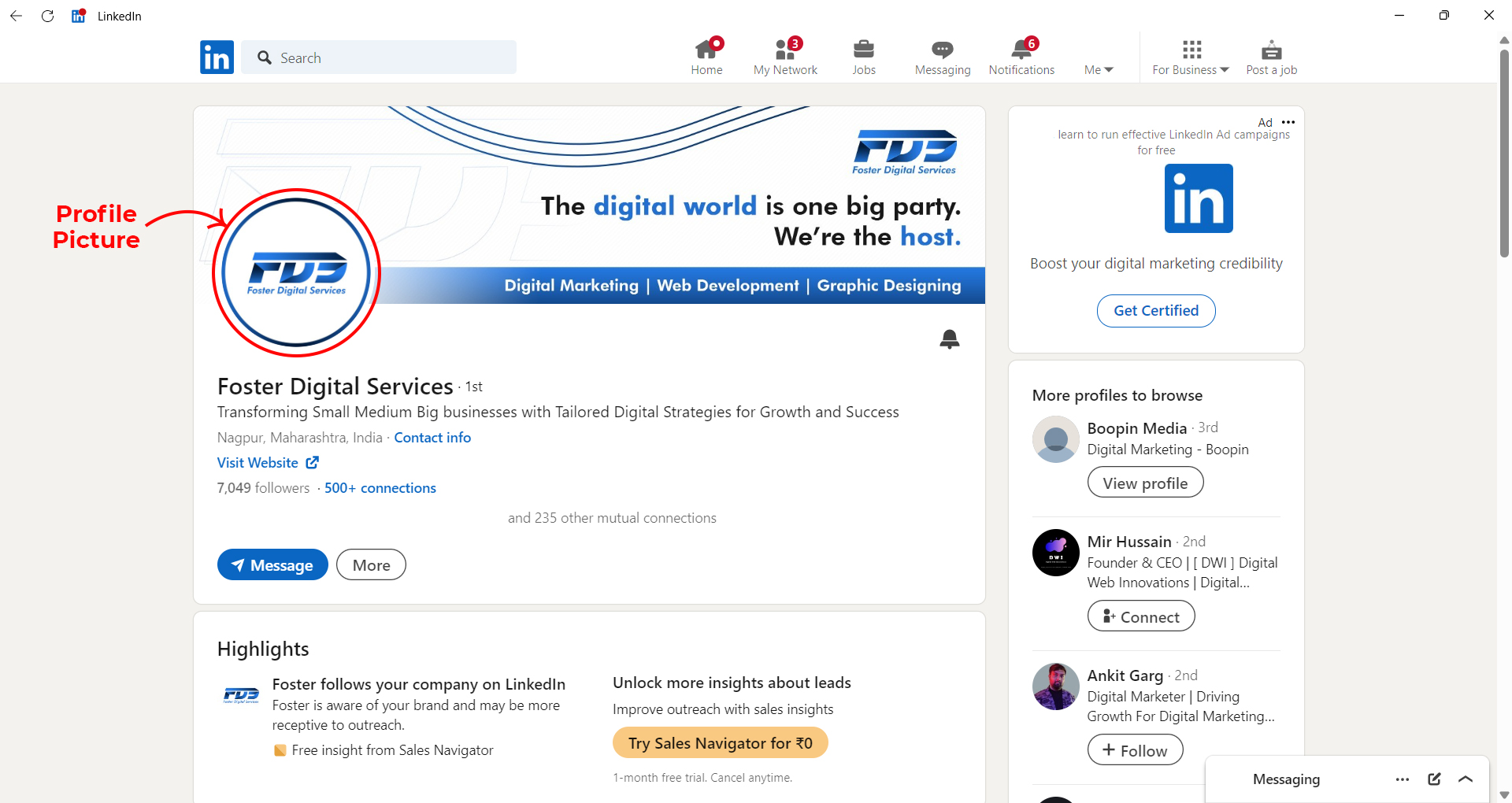Image resolution: width=1512 pixels, height=803 pixels.
Task: Open Boopin Media's profile avatar
Action: [x=1056, y=439]
